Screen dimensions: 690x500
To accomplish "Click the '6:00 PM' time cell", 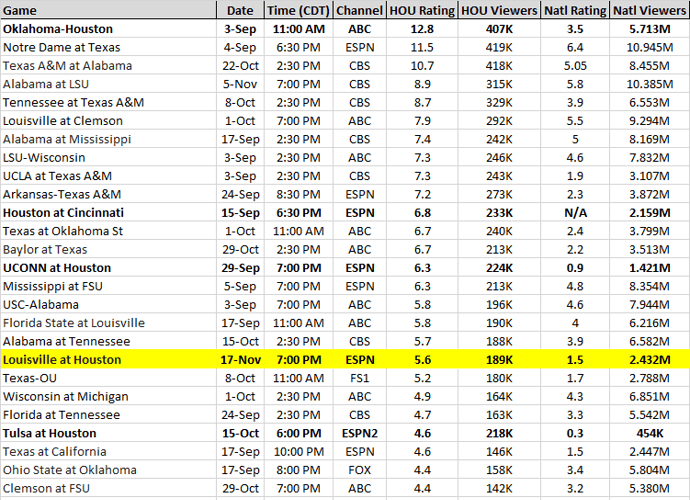I will click(299, 433).
